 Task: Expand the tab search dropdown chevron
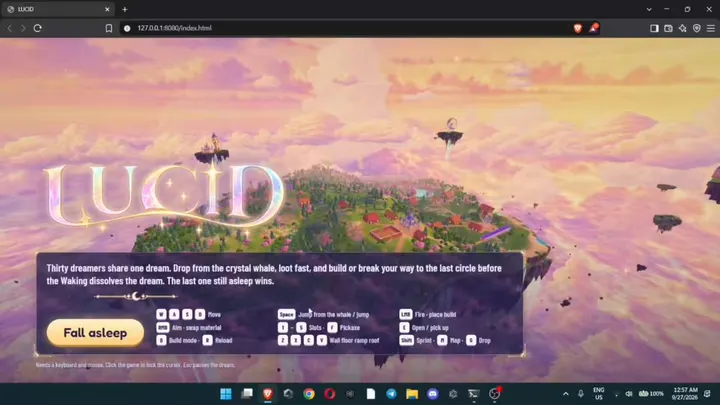[649, 9]
